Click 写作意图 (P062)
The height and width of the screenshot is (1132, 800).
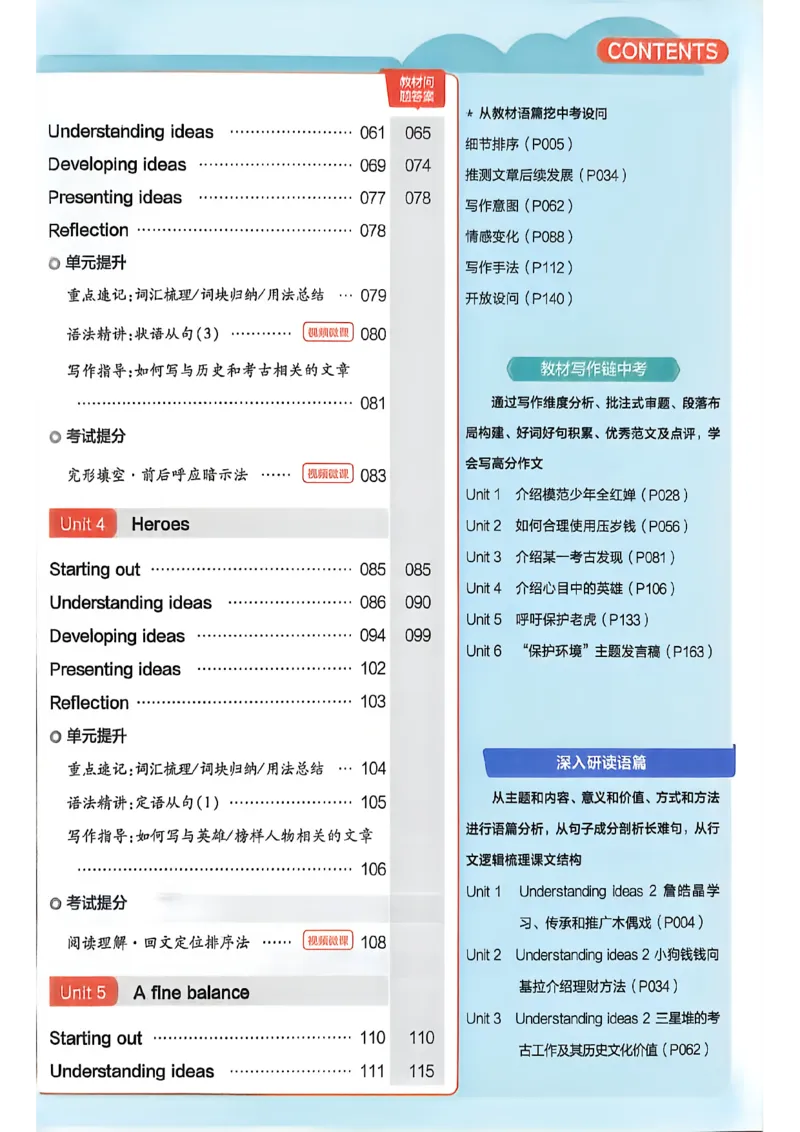(x=518, y=206)
